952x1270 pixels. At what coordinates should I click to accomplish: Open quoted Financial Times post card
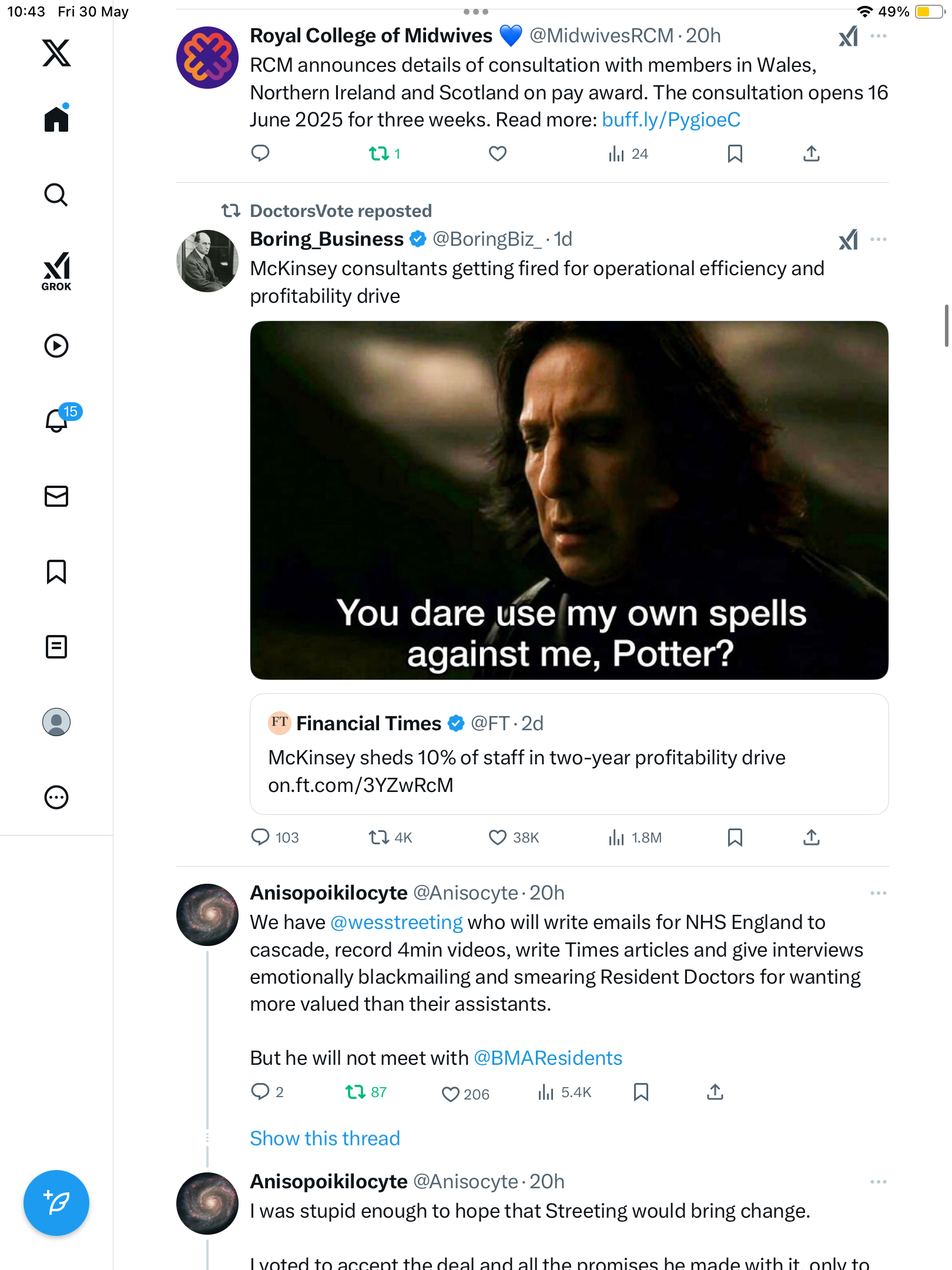569,754
